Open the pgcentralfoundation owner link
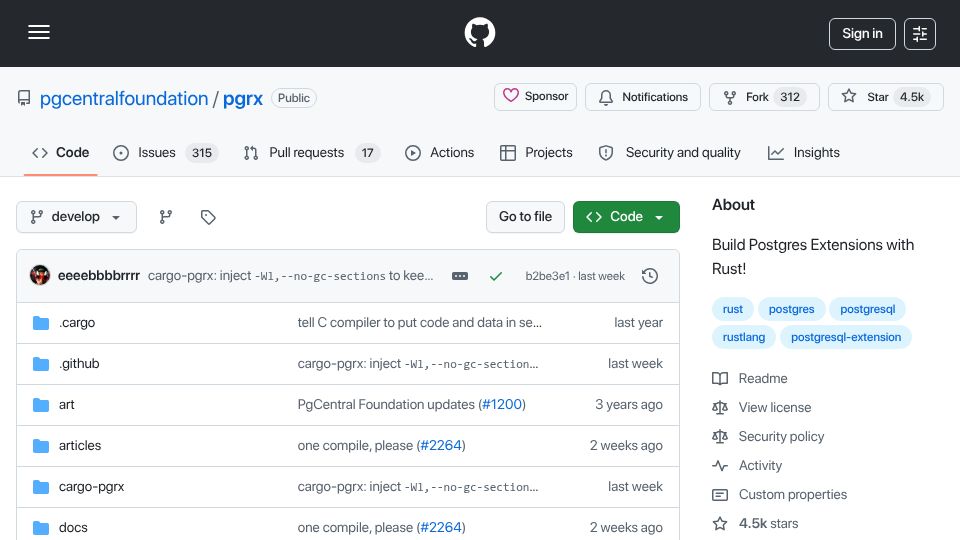Screen dimensions: 960x540 pyautogui.click(x=124, y=98)
